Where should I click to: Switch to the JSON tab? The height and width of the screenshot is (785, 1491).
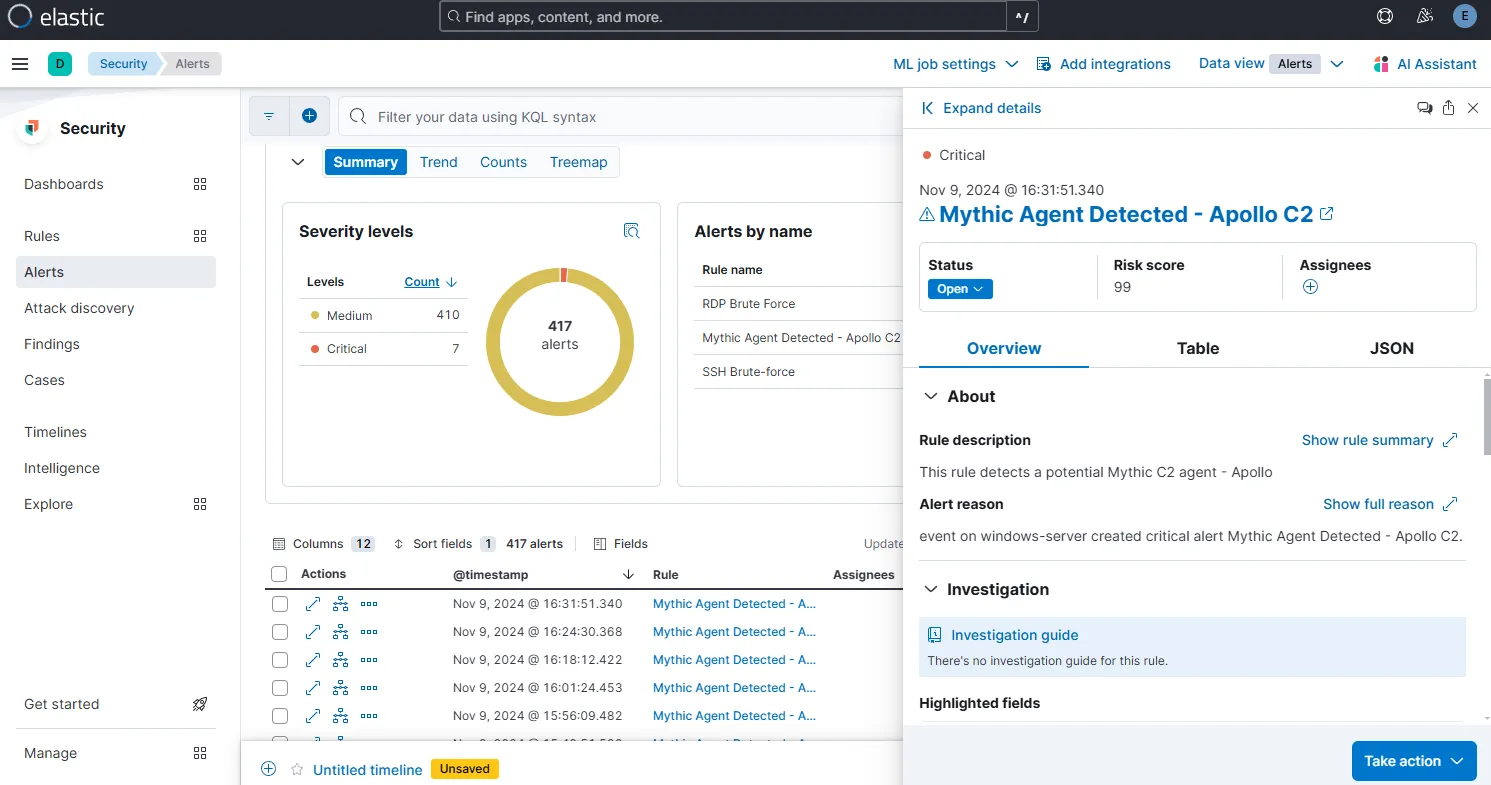tap(1391, 348)
